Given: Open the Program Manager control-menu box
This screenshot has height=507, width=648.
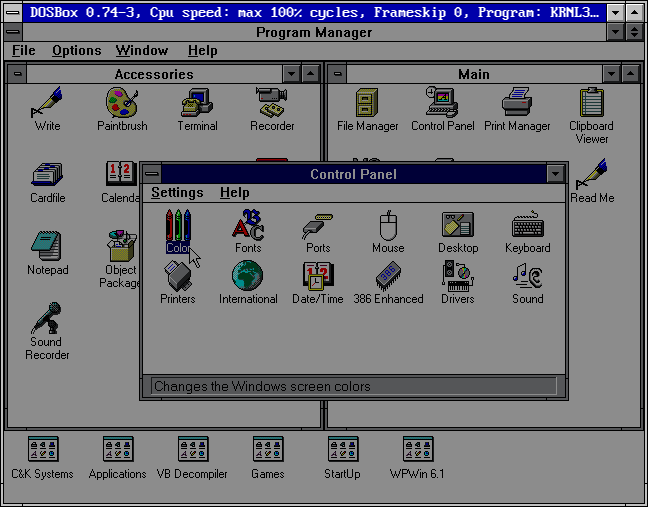Looking at the screenshot, I should pos(13,32).
